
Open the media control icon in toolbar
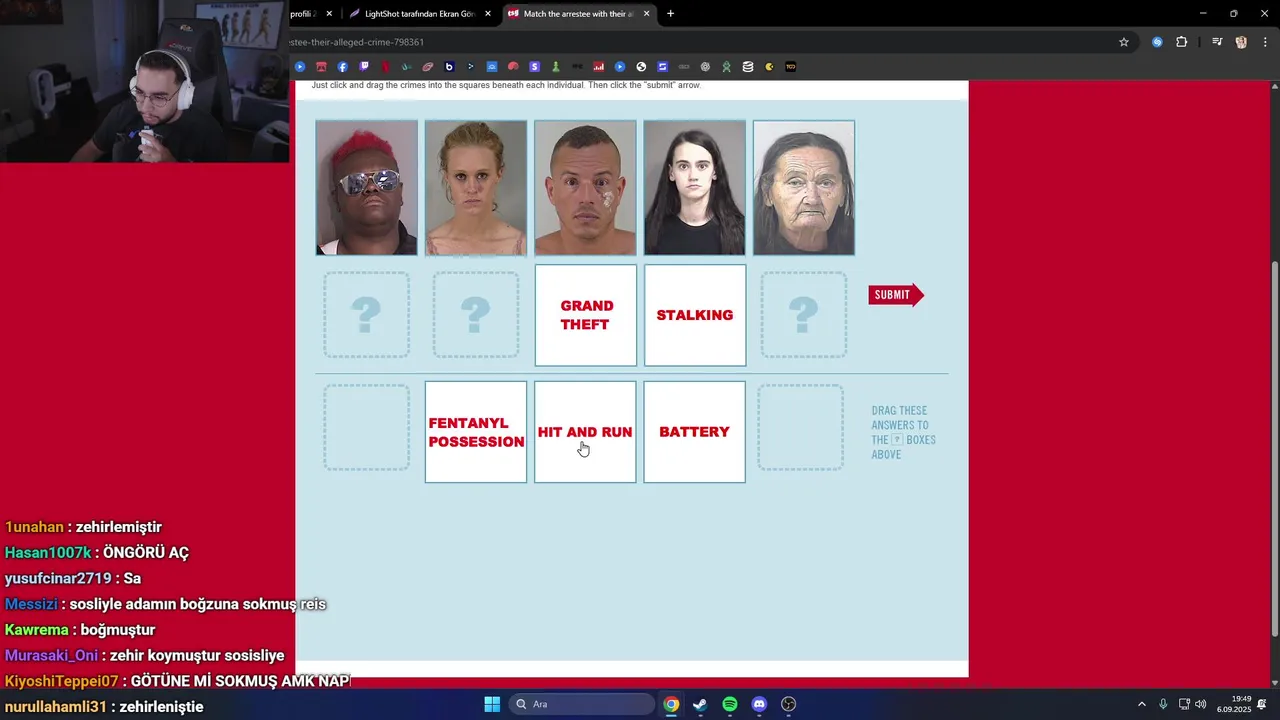point(1217,42)
